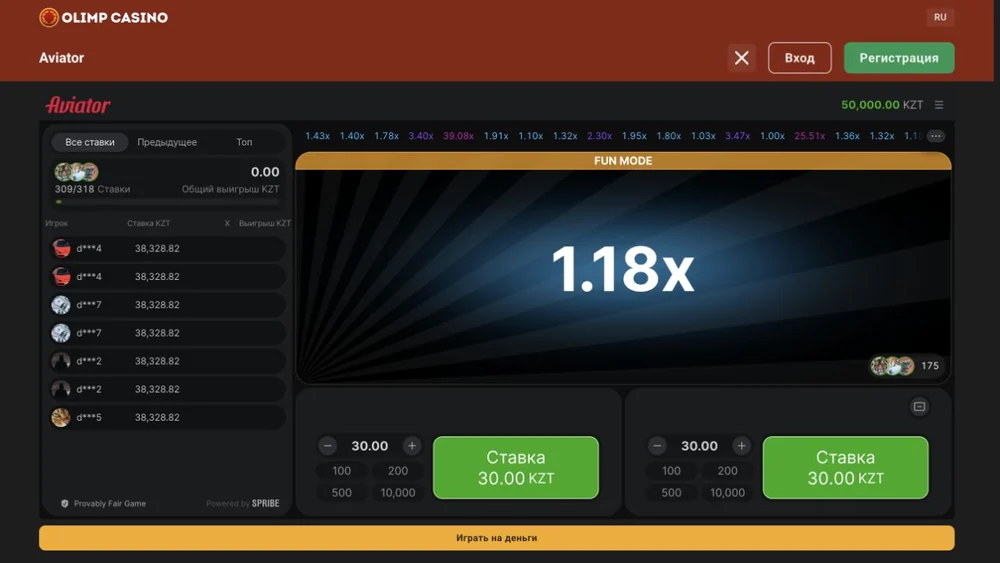The image size is (1000, 563).
Task: Click the Вход login button
Action: (x=800, y=58)
